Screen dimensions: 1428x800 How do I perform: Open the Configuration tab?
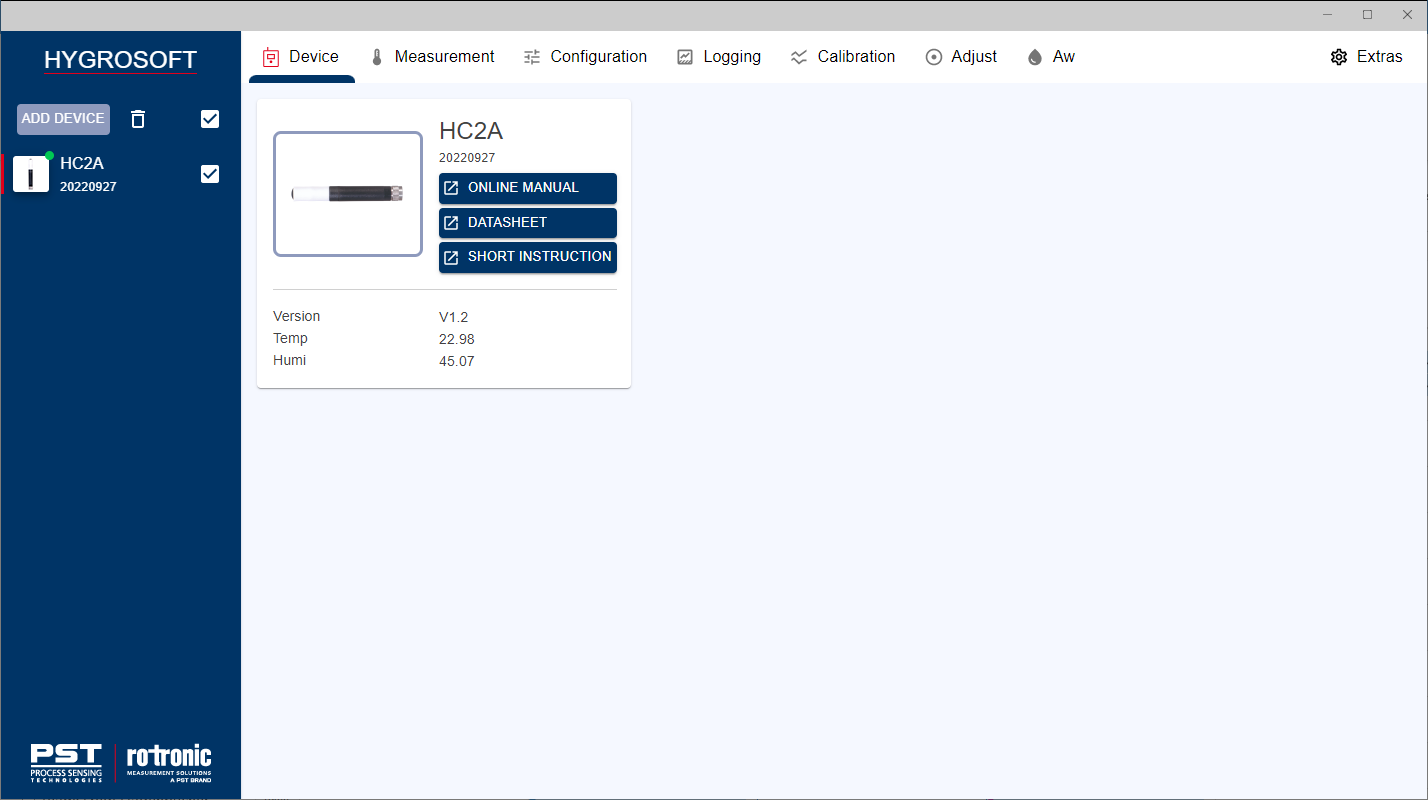click(585, 57)
